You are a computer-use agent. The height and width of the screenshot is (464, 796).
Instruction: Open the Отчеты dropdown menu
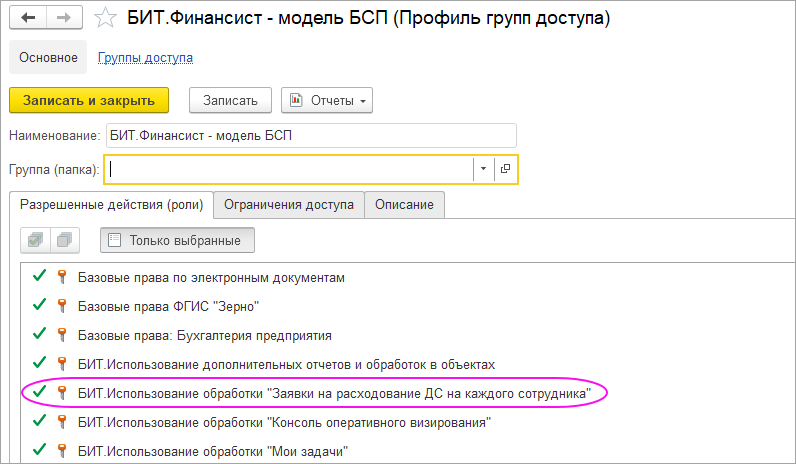[x=327, y=101]
